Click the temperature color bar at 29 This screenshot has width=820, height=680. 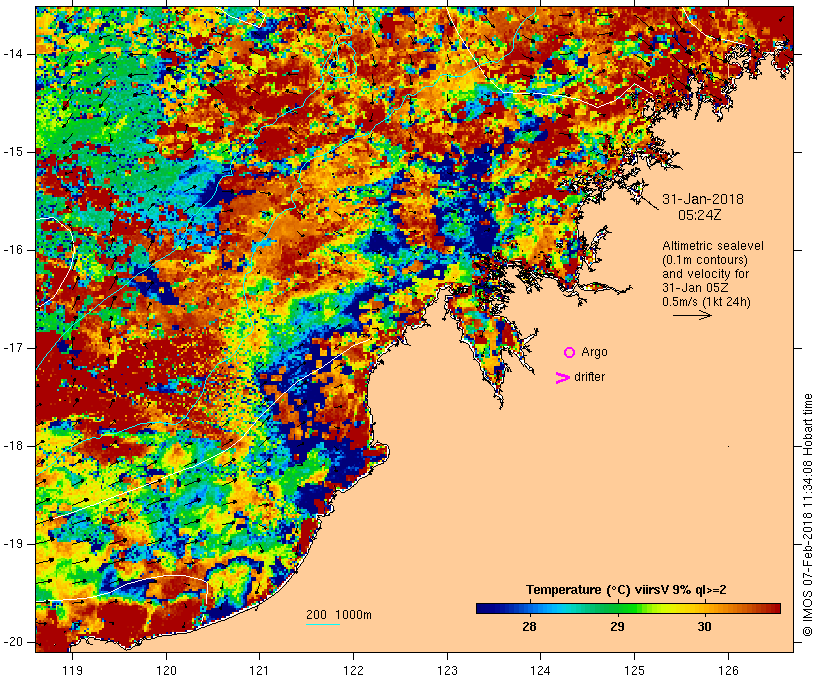point(618,608)
